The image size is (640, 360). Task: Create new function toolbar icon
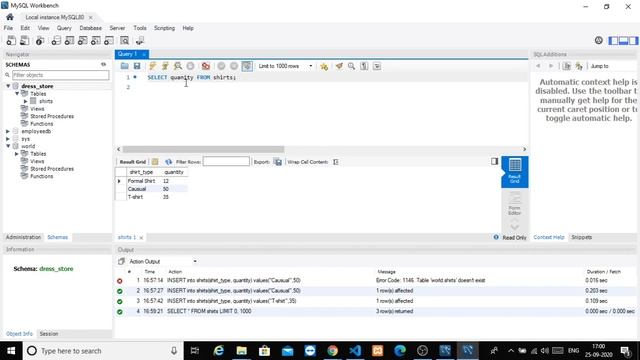tap(109, 40)
